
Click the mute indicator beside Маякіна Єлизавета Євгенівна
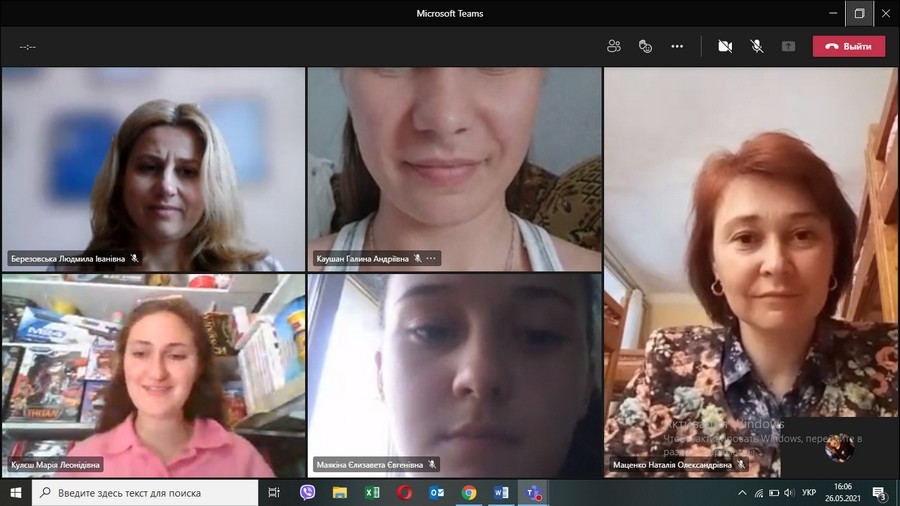coord(432,465)
